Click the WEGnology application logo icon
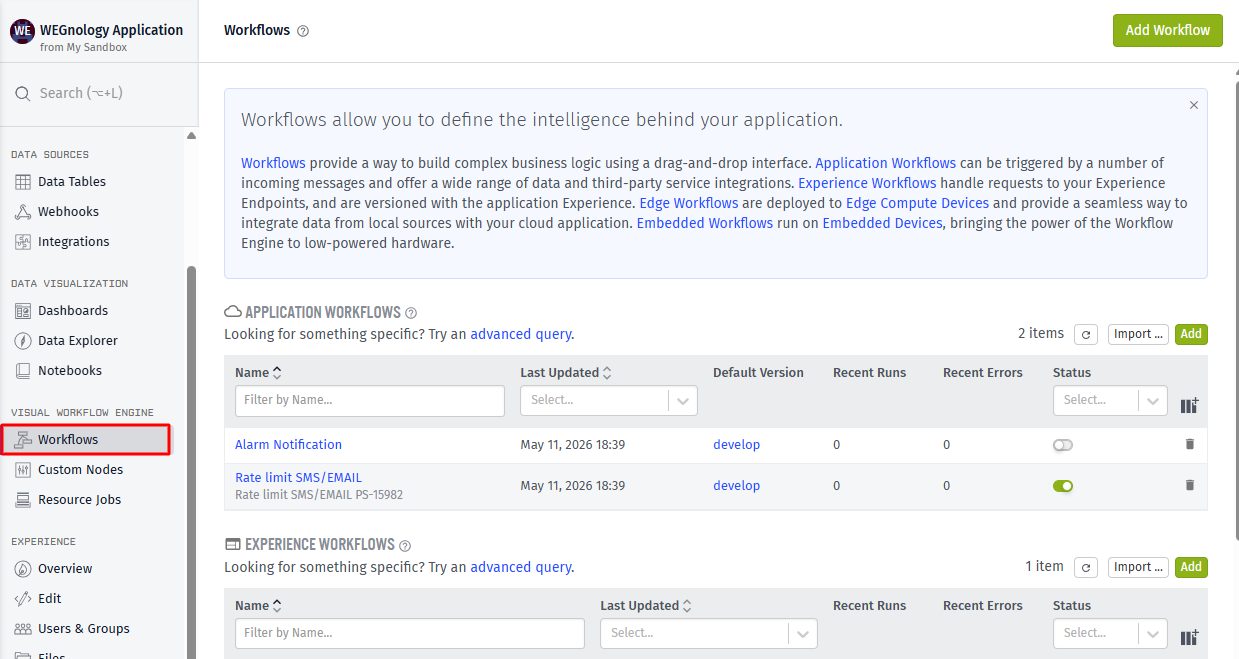The height and width of the screenshot is (659, 1239). 22,31
